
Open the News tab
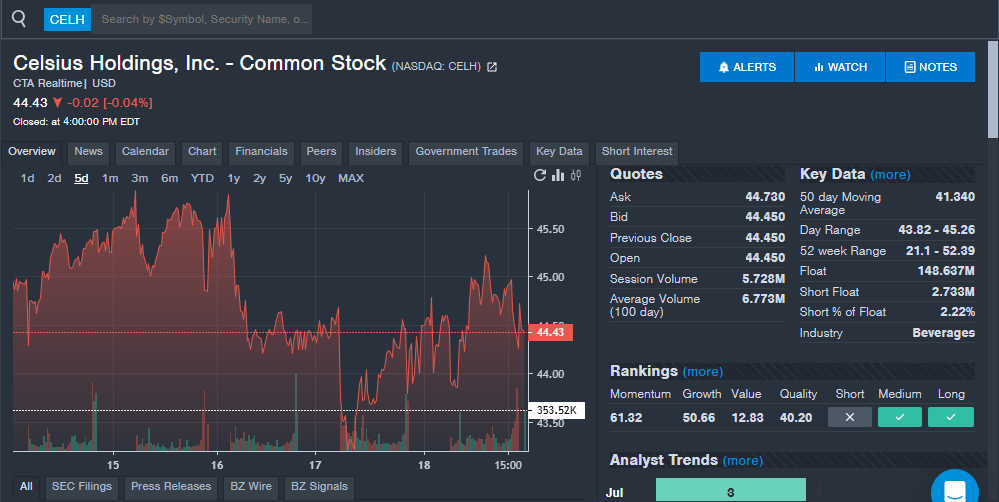coord(88,152)
